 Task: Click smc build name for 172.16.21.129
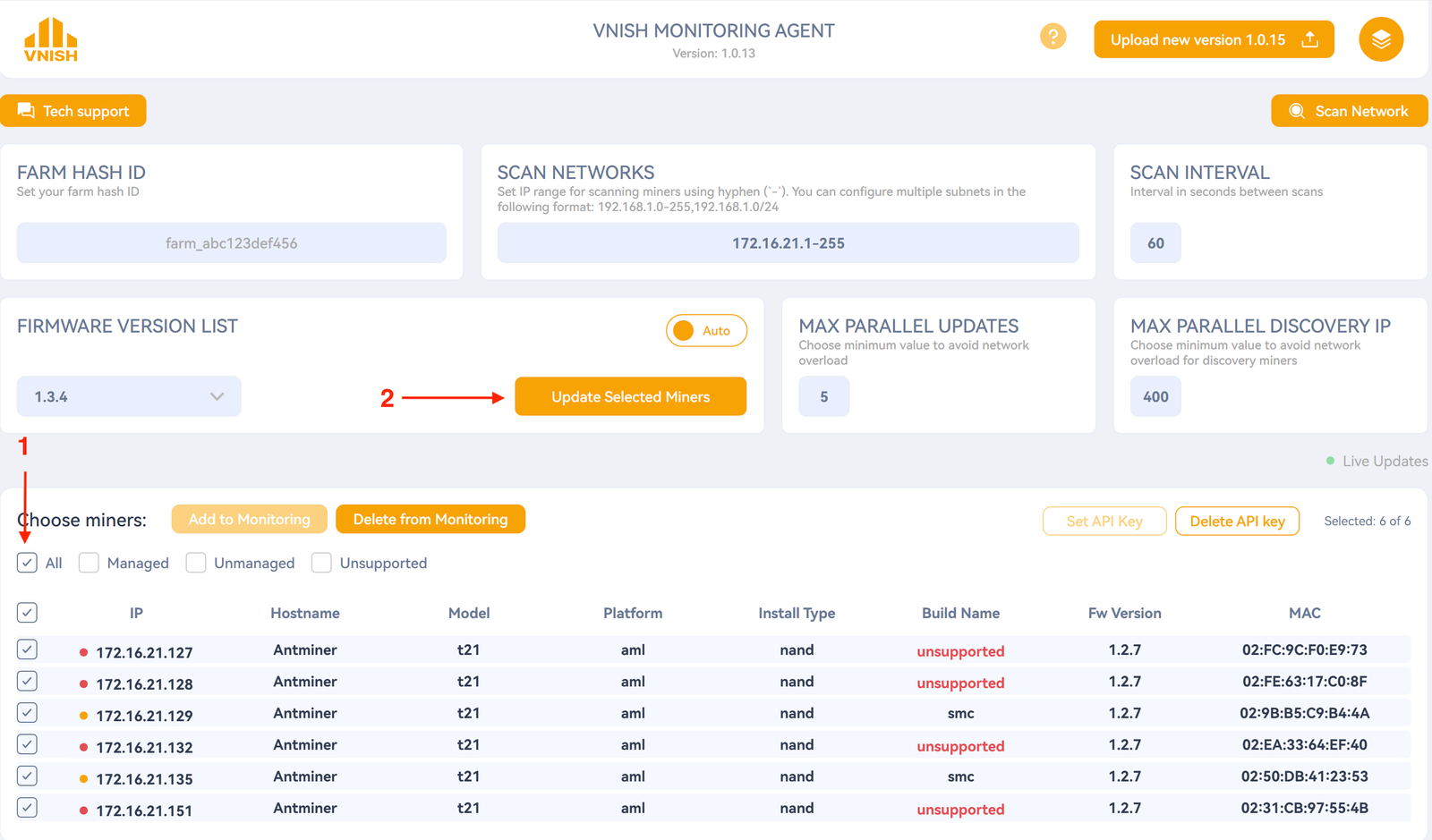pos(960,713)
